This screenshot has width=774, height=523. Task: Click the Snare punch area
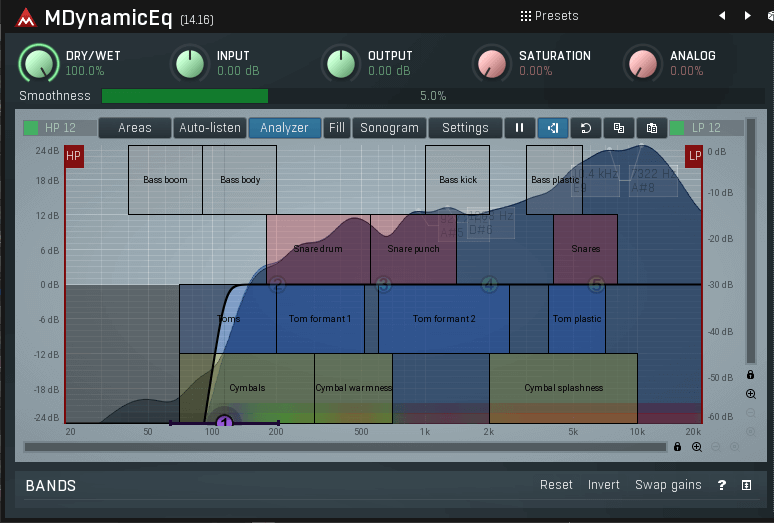[413, 249]
